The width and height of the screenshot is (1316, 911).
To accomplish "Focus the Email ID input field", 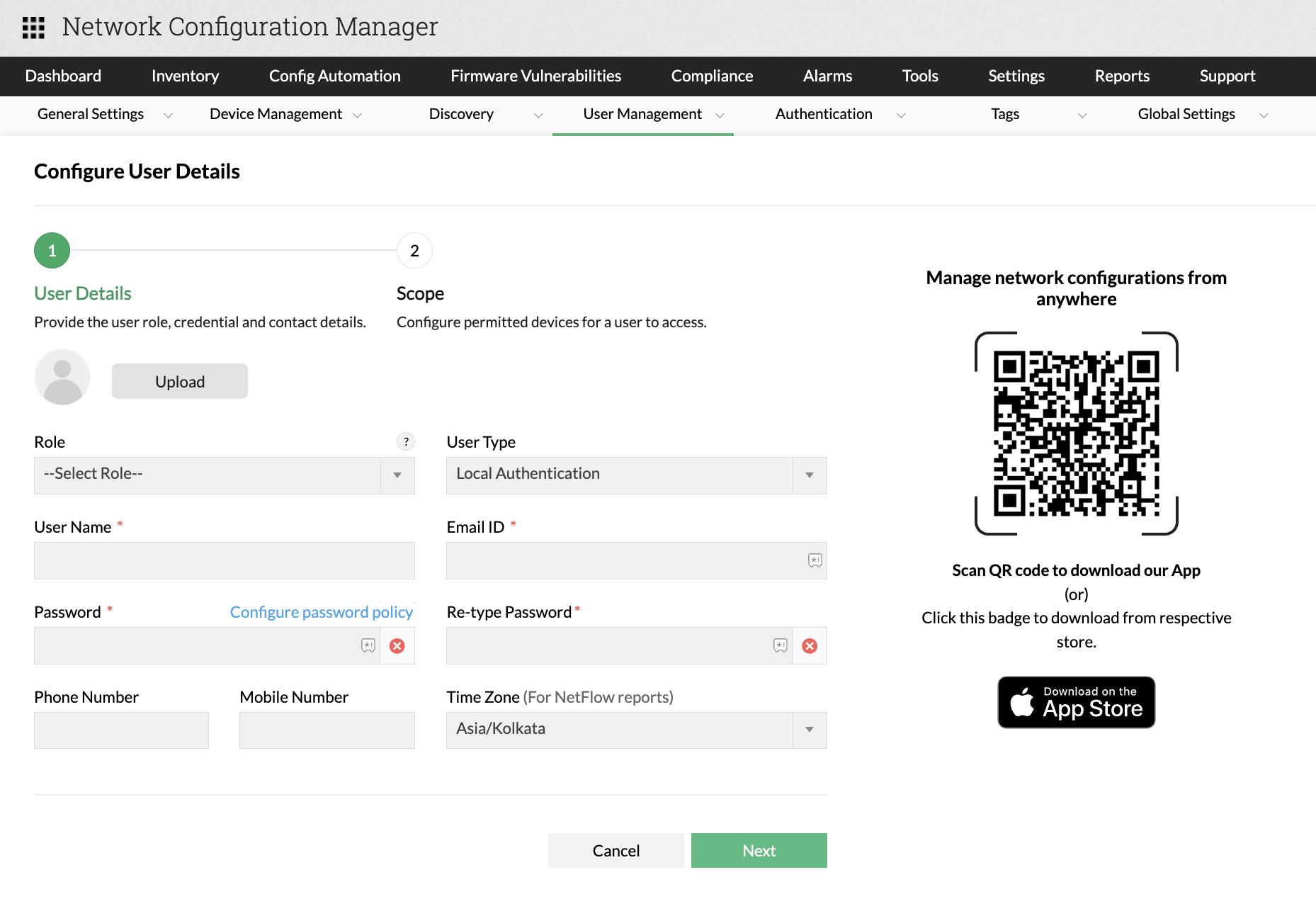I will coord(636,560).
